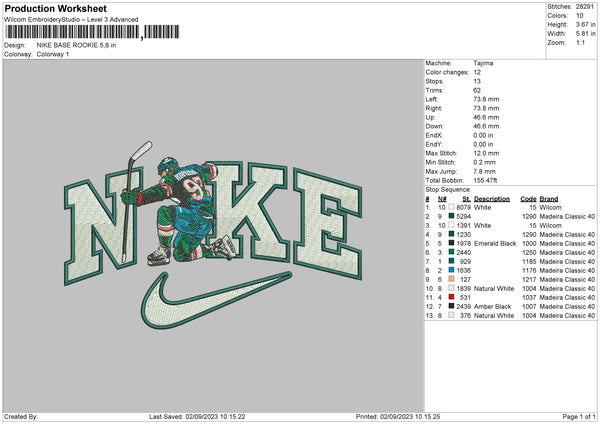The width and height of the screenshot is (600, 424).
Task: Pick the dark green swatch for stop 4 (1230)
Action: (452, 234)
